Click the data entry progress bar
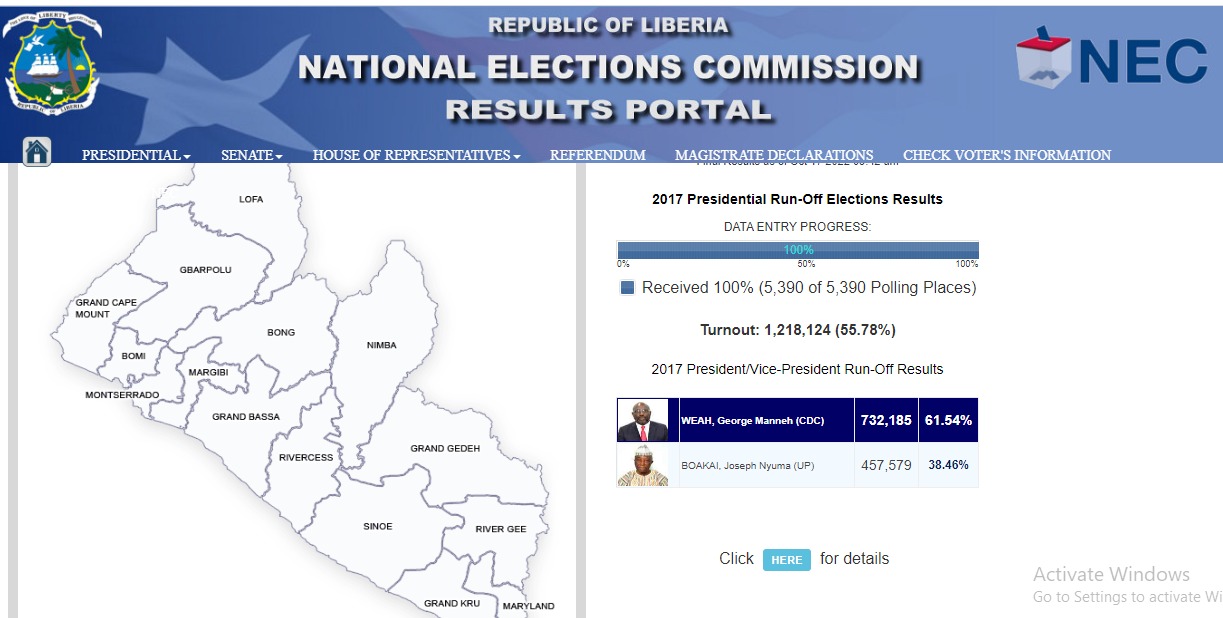The width and height of the screenshot is (1223, 618). [797, 250]
